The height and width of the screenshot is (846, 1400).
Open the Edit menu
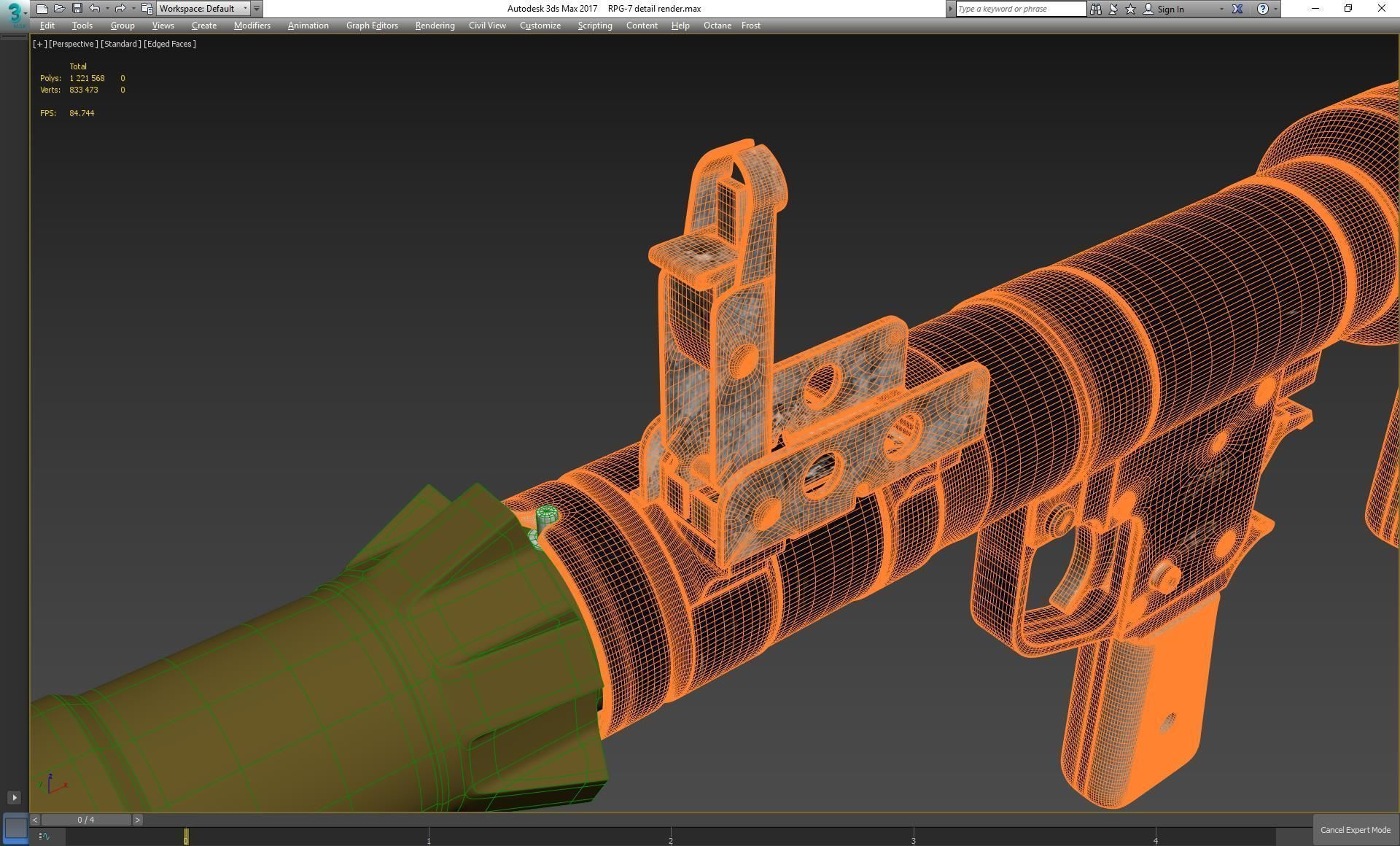point(47,26)
